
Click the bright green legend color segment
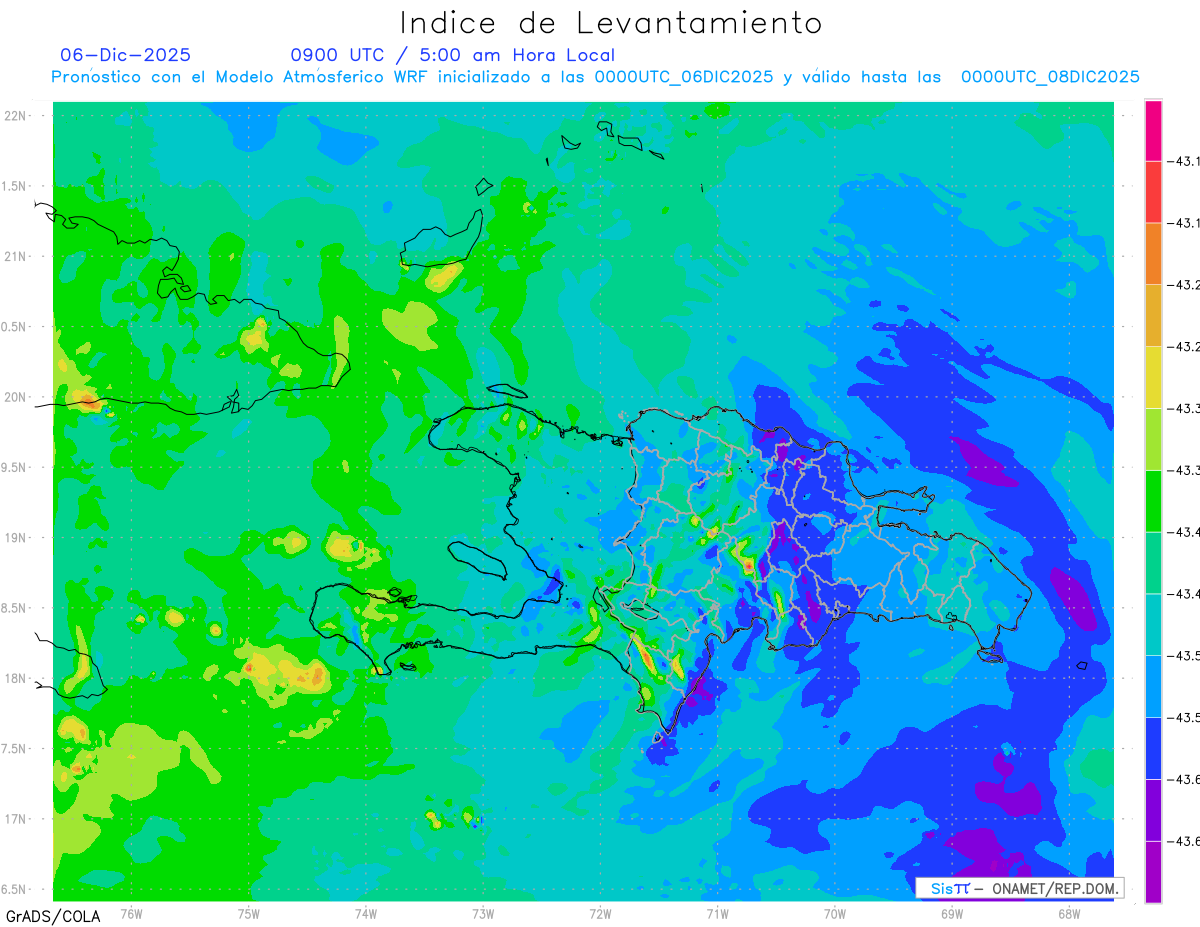[1153, 501]
